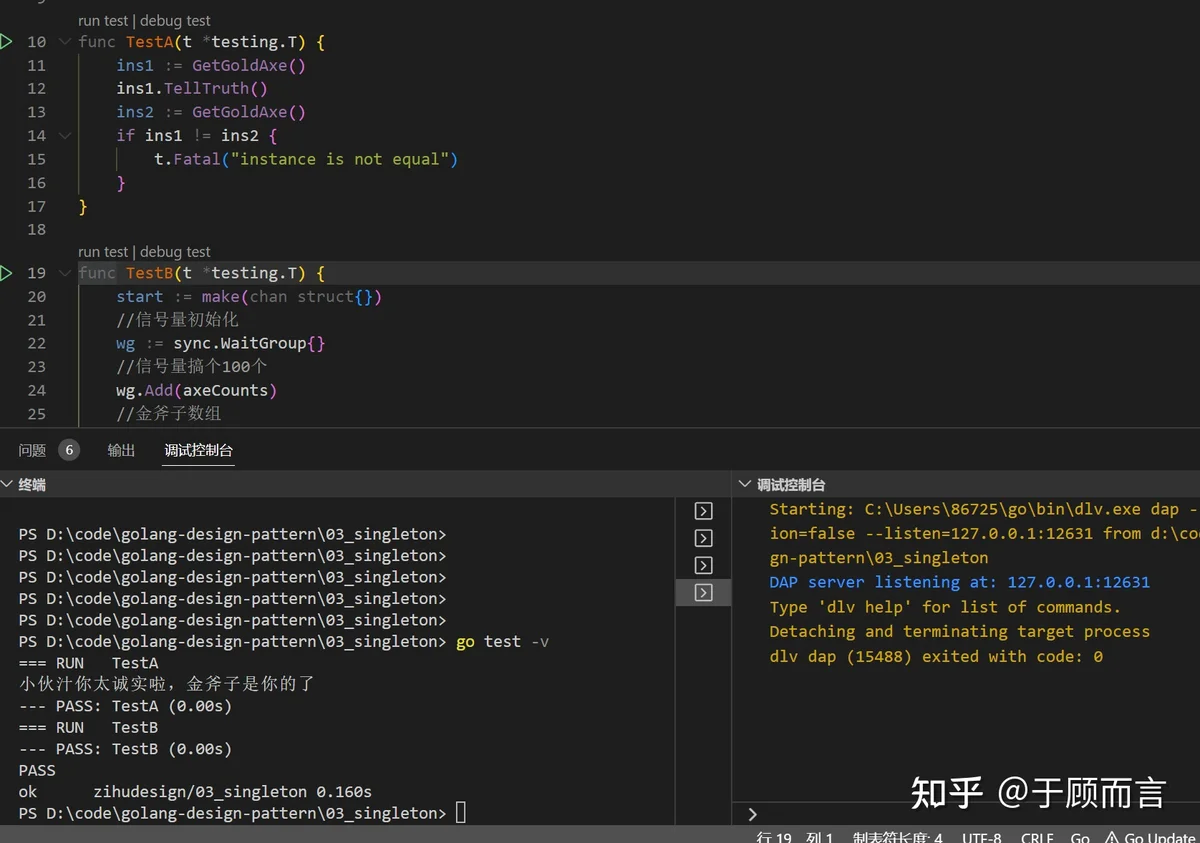Image resolution: width=1200 pixels, height=843 pixels.
Task: Switch to the 输出 panel tab
Action: click(121, 450)
